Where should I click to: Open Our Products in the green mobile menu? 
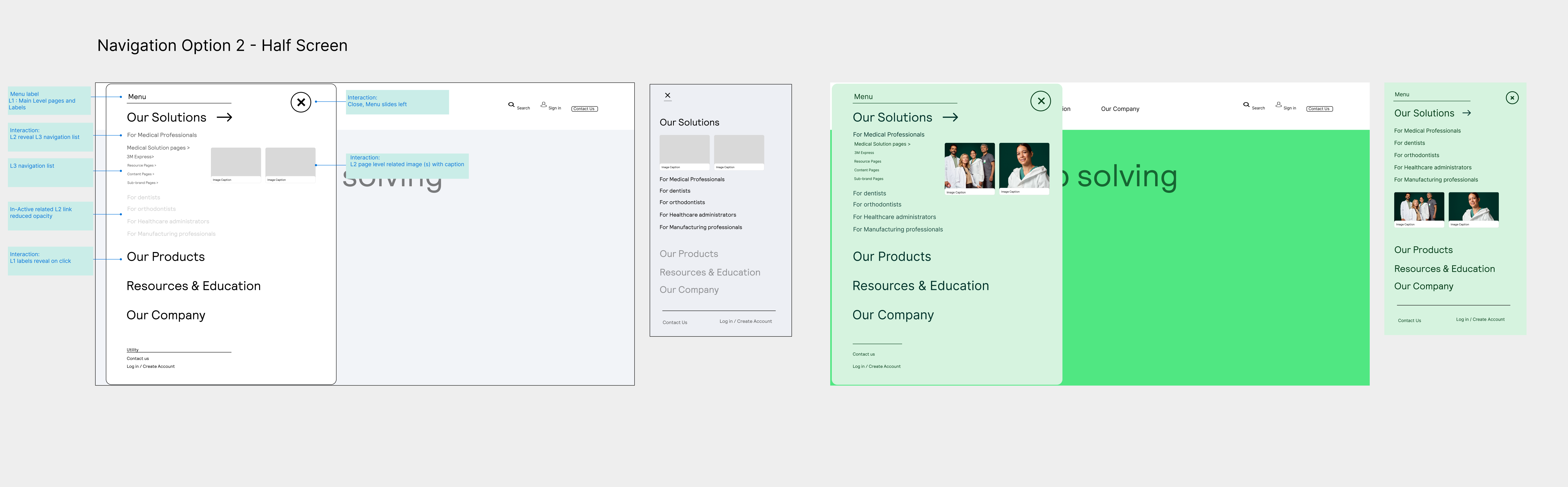[x=1423, y=250]
